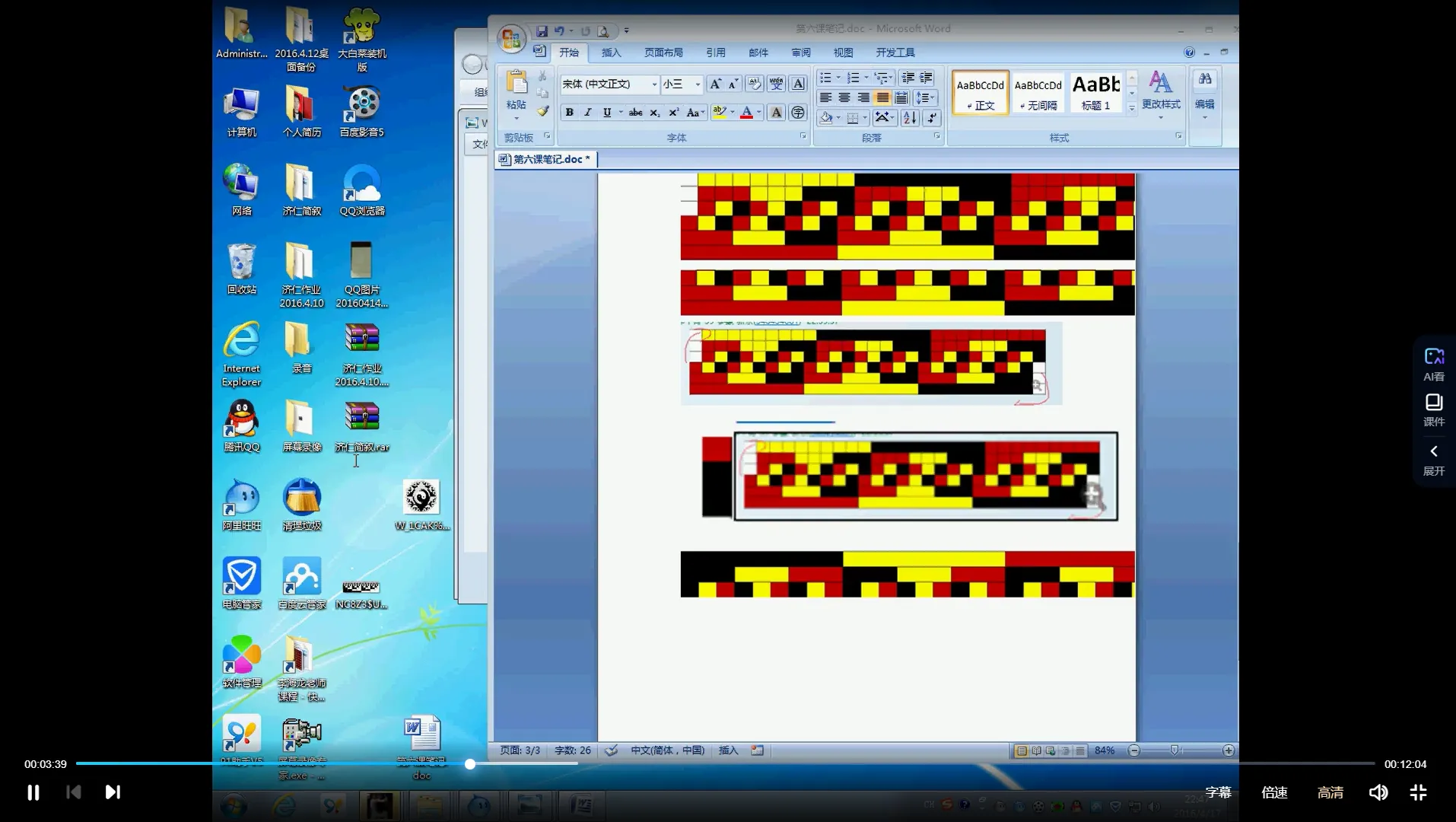1456x822 pixels.
Task: Open the 倍速 playback speed option
Action: 1274,792
